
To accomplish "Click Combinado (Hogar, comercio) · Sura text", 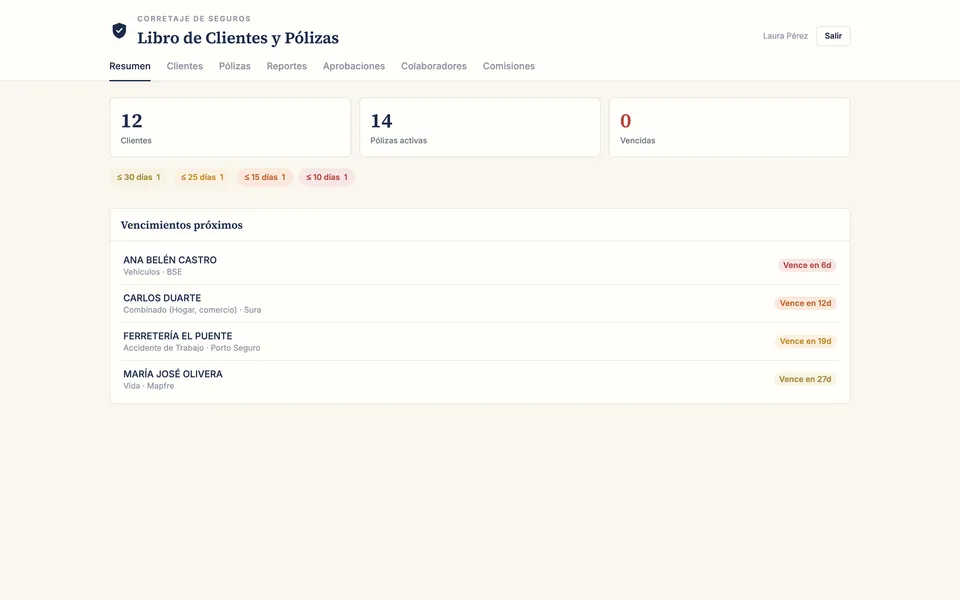I will (192, 310).
